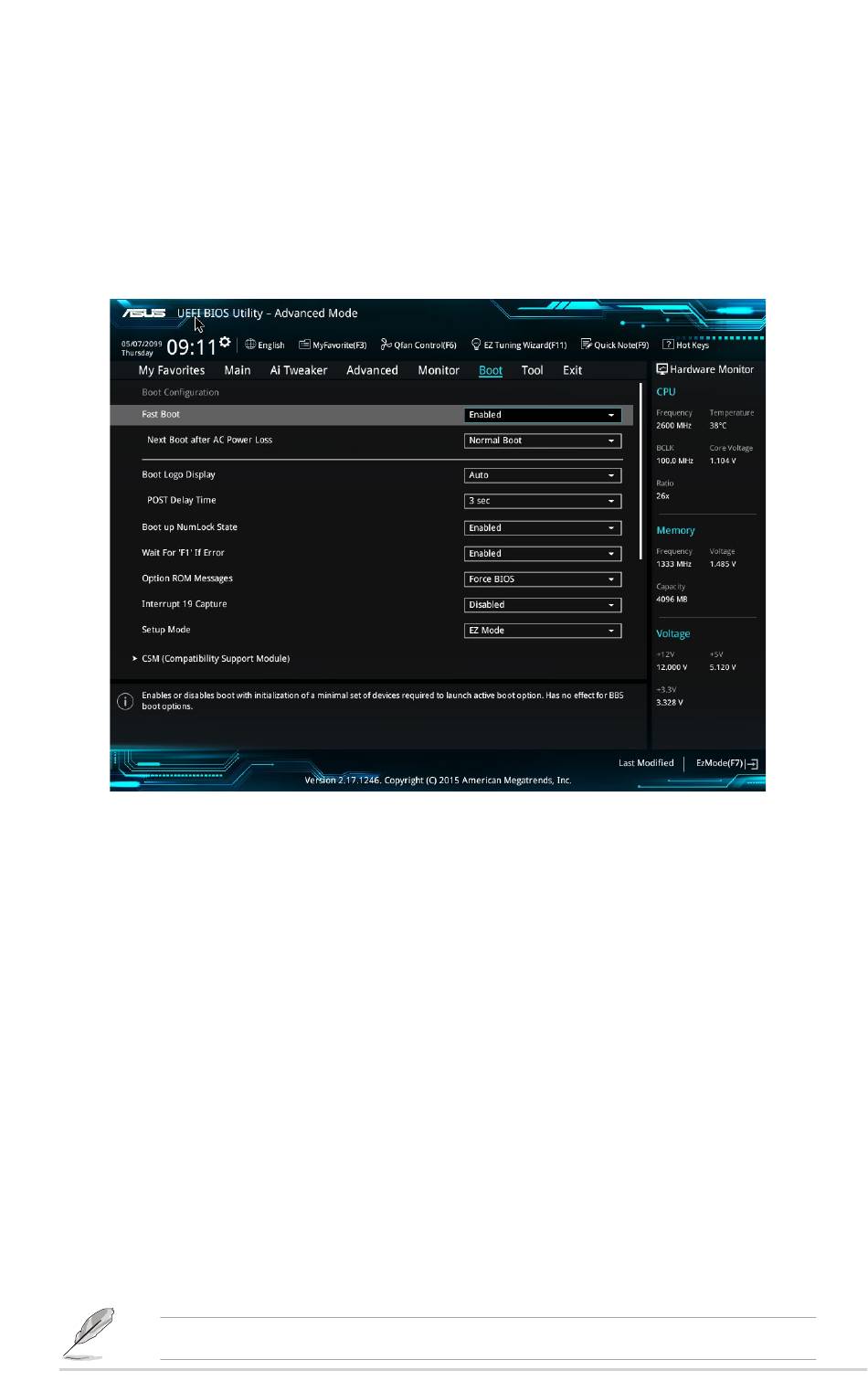Expand CSM (Compatibility Support Module)
Viewport: 868px width, 1381px height.
coord(216,659)
